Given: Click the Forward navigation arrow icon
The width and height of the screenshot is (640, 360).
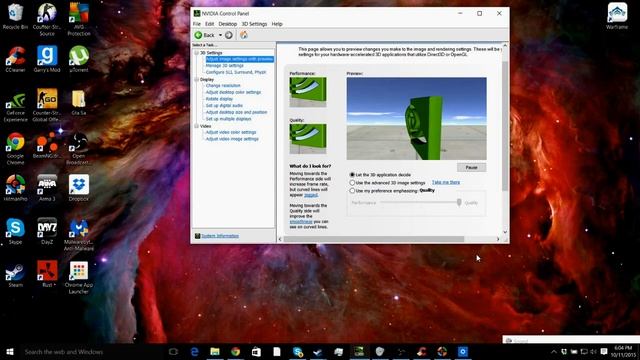Looking at the screenshot, I should point(229,35).
